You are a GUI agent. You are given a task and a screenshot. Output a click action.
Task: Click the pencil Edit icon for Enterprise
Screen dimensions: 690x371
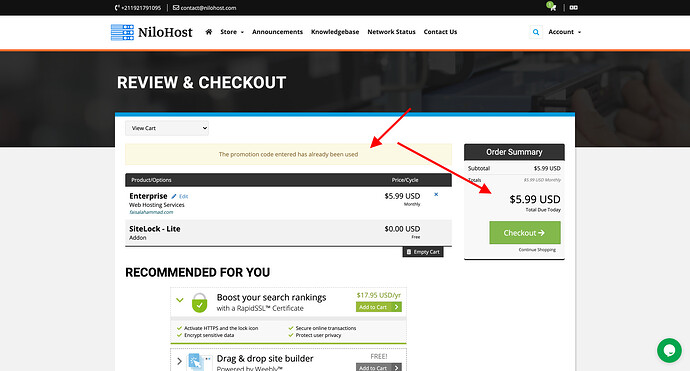[x=174, y=196]
